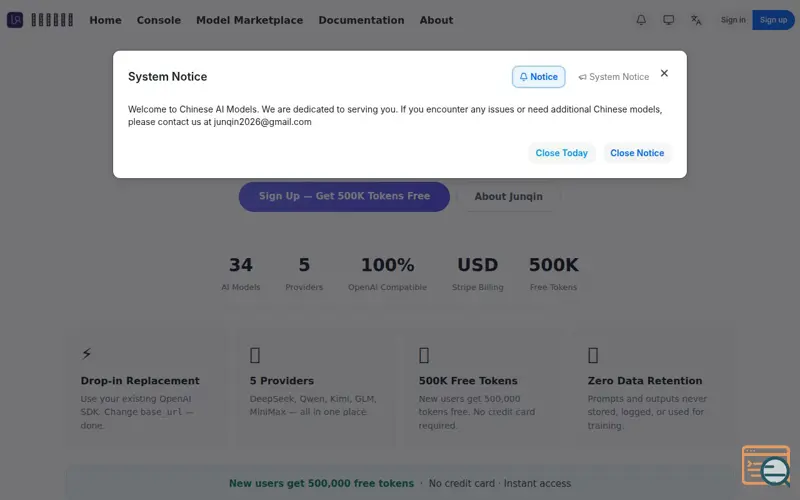Click Close Today button
Image resolution: width=800 pixels, height=500 pixels.
tap(561, 153)
